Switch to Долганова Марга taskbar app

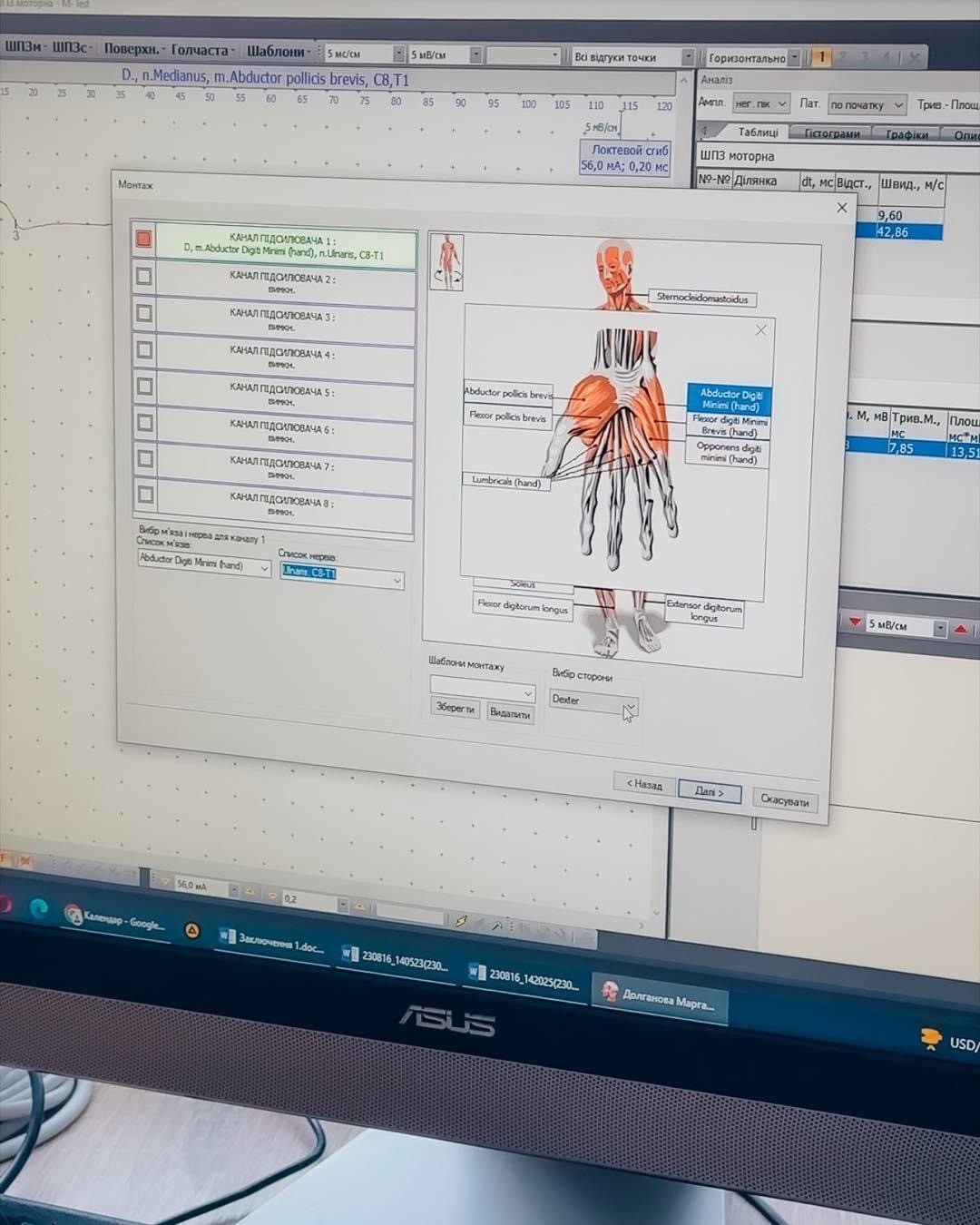pyautogui.click(x=659, y=996)
